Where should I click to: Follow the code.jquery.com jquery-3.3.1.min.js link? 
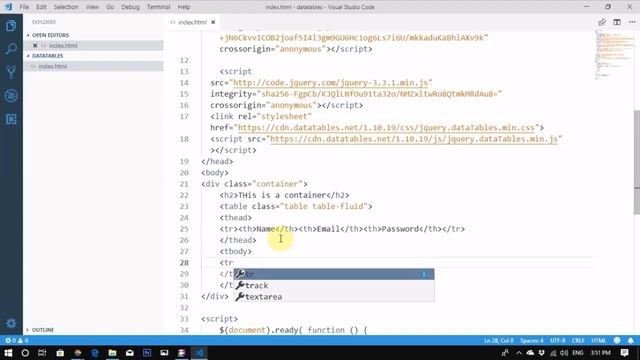tap(330, 83)
